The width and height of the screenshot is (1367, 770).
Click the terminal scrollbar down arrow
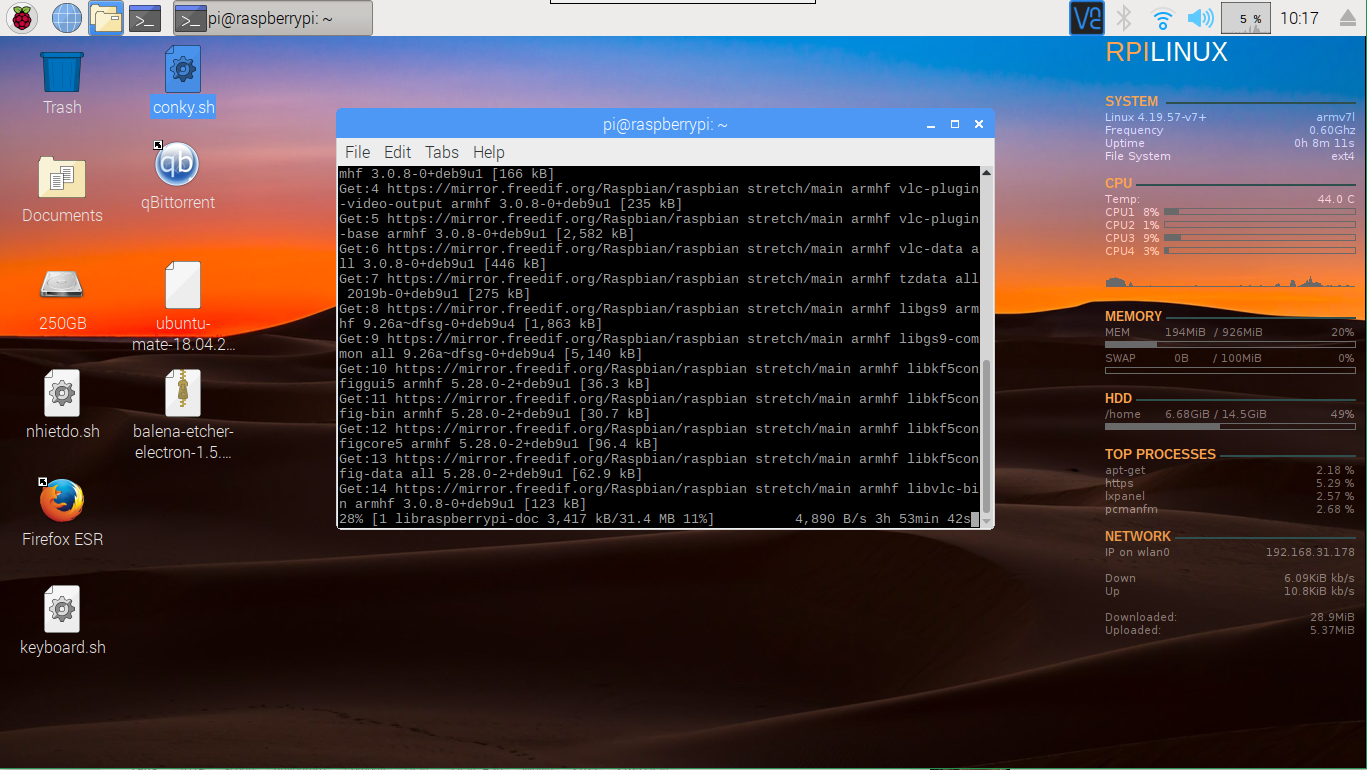coord(987,521)
